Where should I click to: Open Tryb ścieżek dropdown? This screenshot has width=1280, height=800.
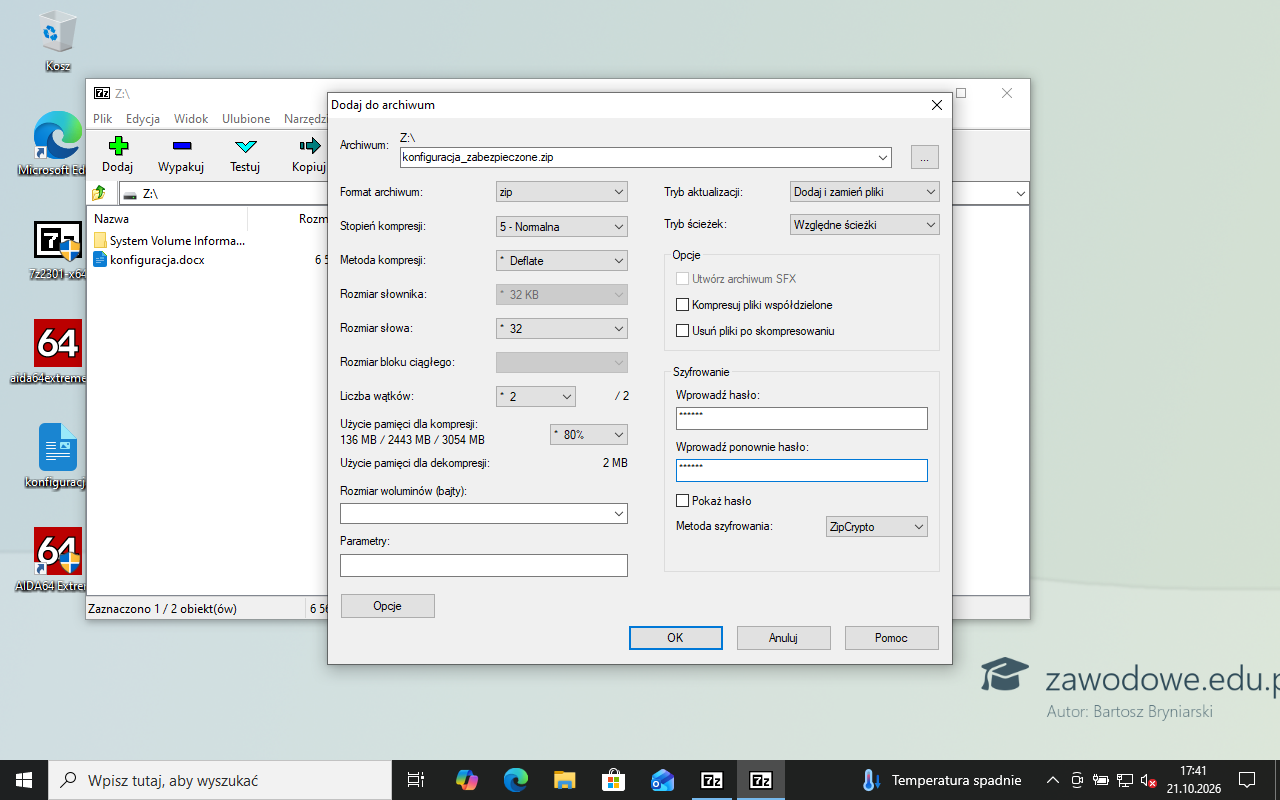(x=865, y=225)
